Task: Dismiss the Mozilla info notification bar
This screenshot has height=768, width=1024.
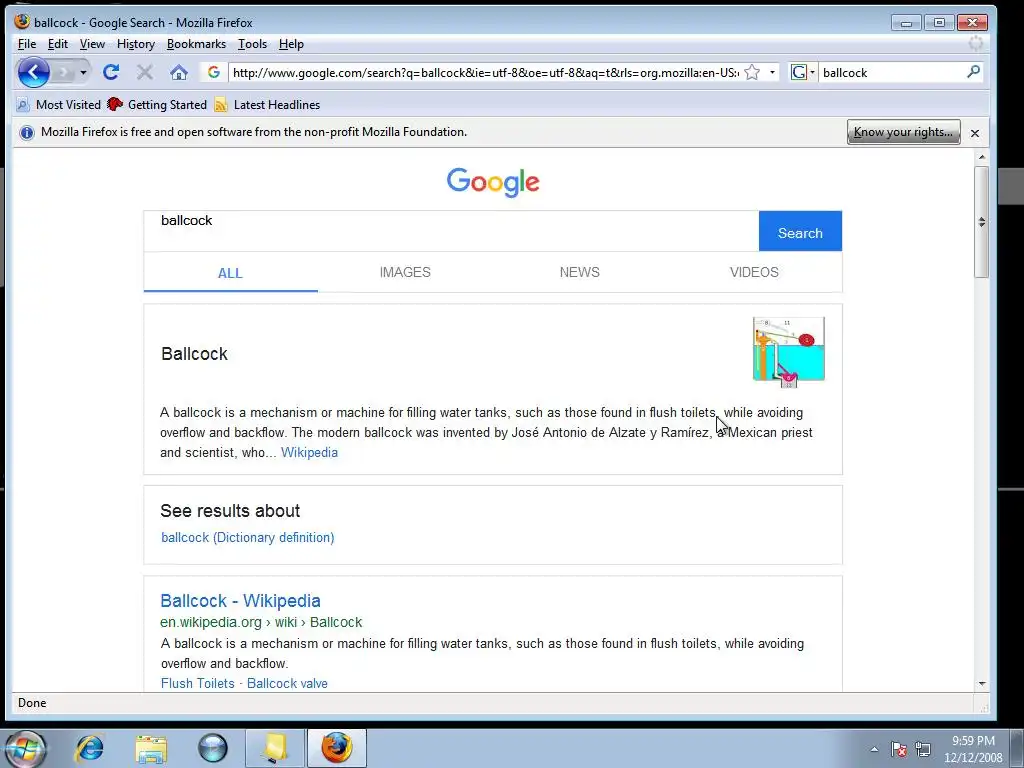Action: [x=974, y=133]
